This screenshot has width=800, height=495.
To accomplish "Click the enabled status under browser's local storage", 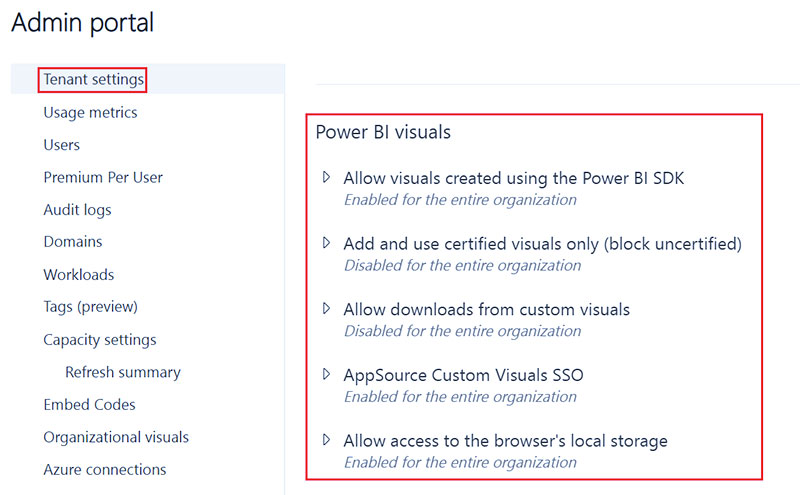I will pyautogui.click(x=460, y=463).
